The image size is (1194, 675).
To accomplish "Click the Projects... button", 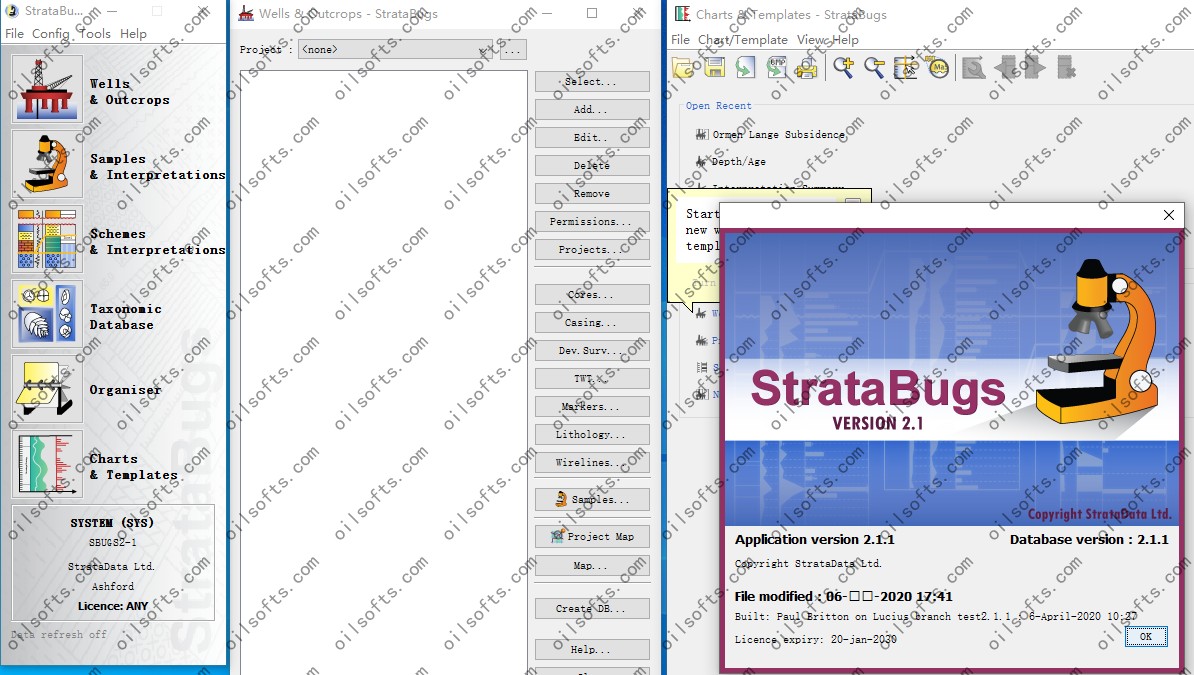I will 592,250.
